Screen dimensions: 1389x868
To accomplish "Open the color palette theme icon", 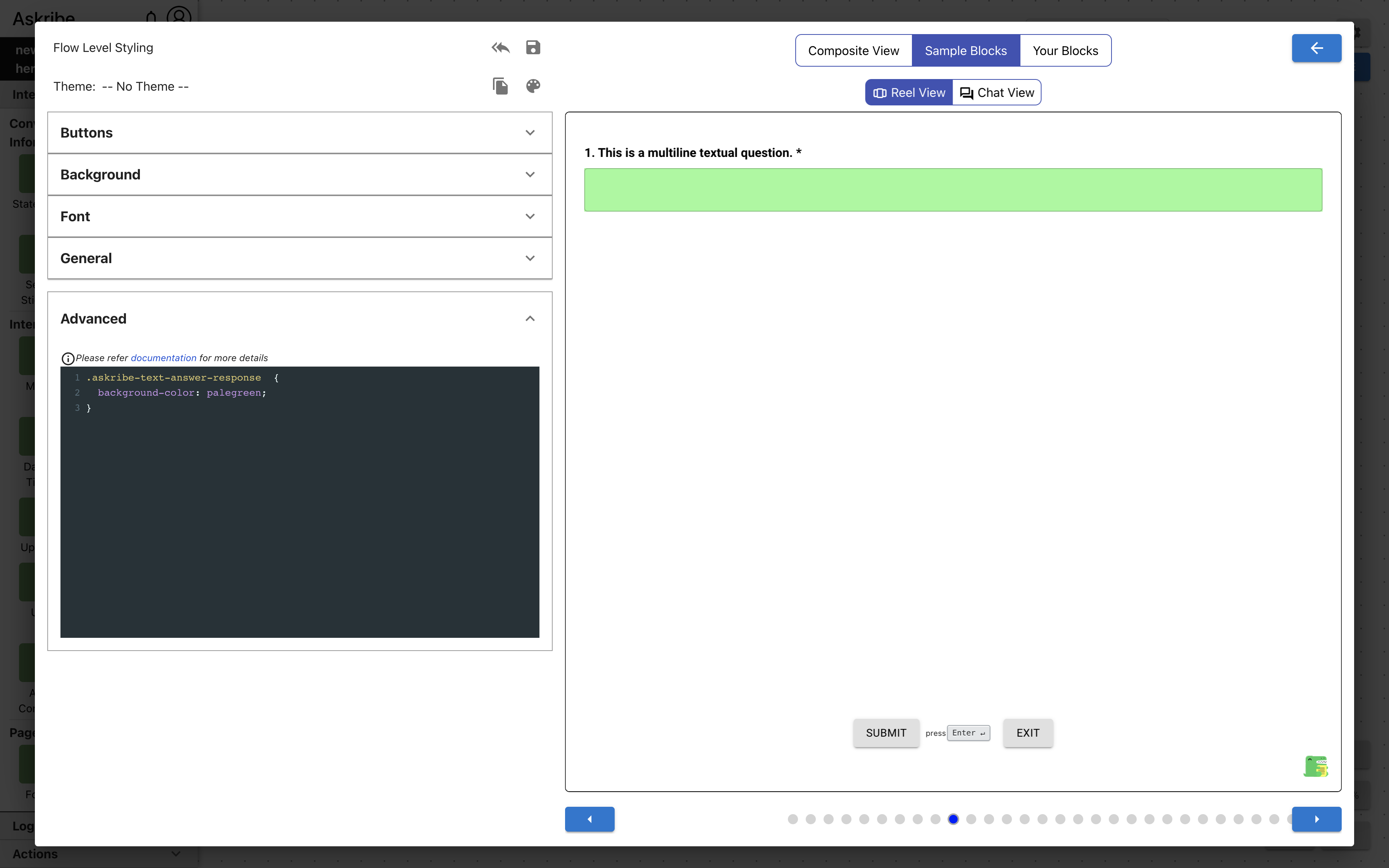I will [533, 86].
